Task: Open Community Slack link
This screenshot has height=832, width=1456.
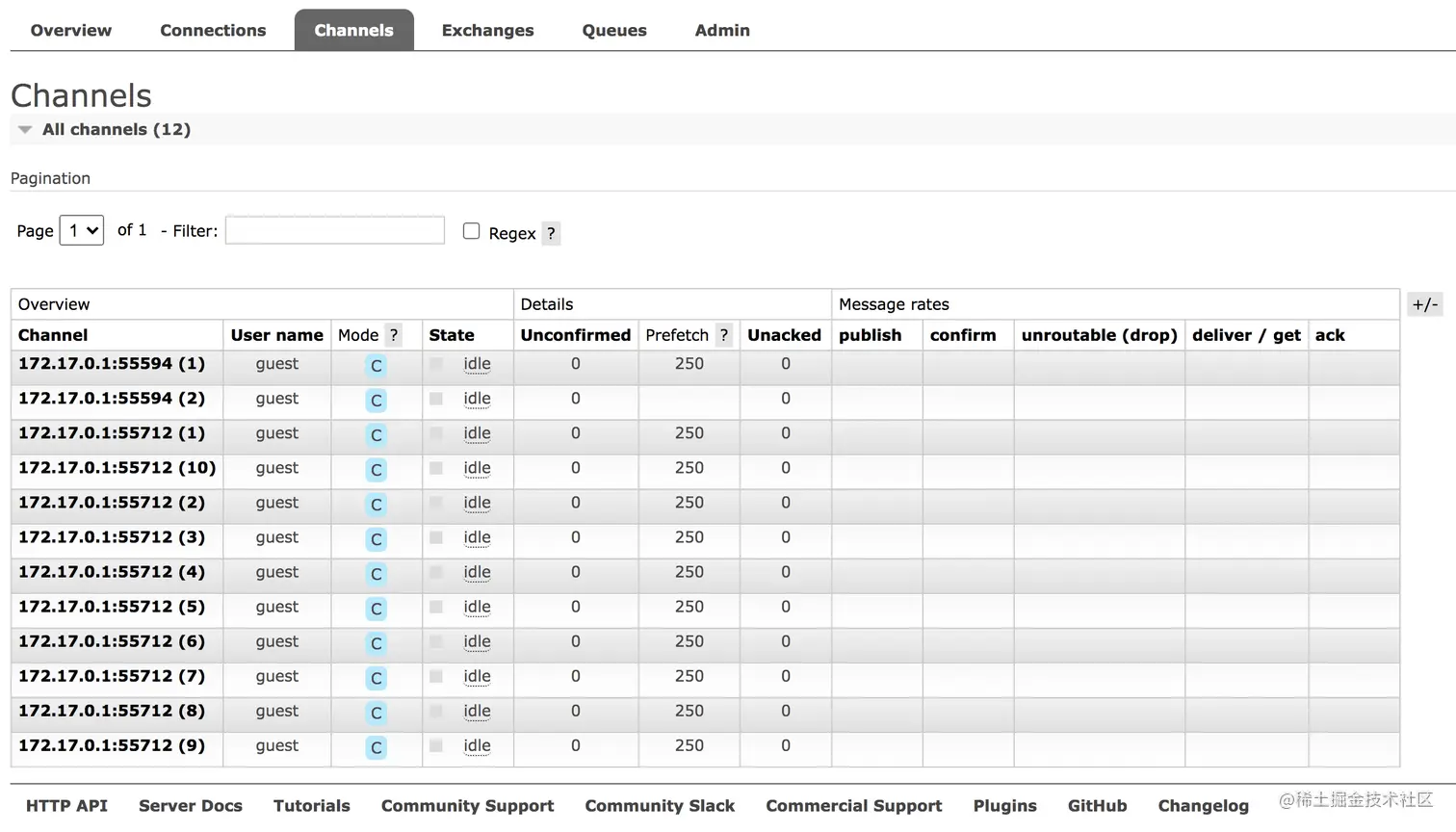Action: 660,805
